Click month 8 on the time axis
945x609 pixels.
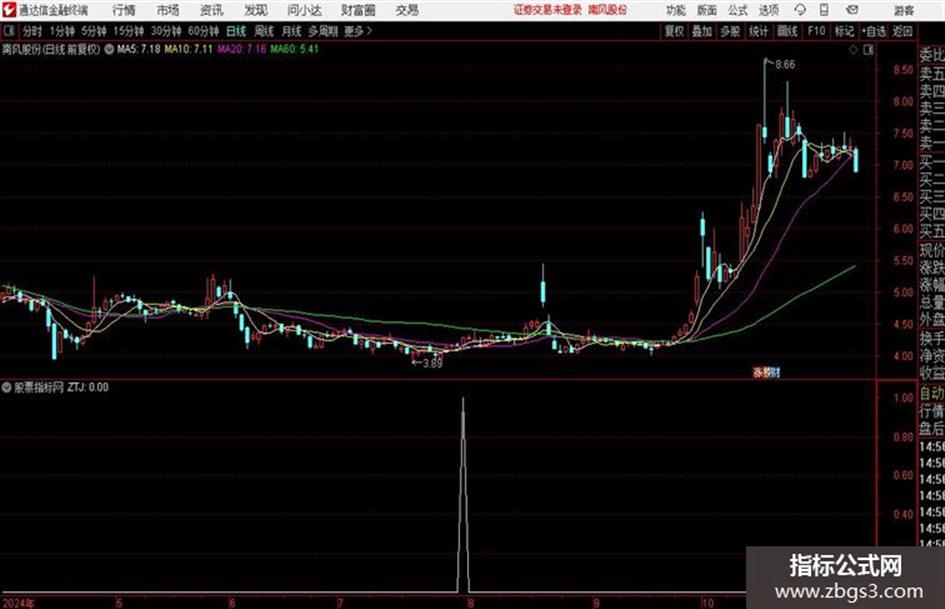[x=470, y=603]
